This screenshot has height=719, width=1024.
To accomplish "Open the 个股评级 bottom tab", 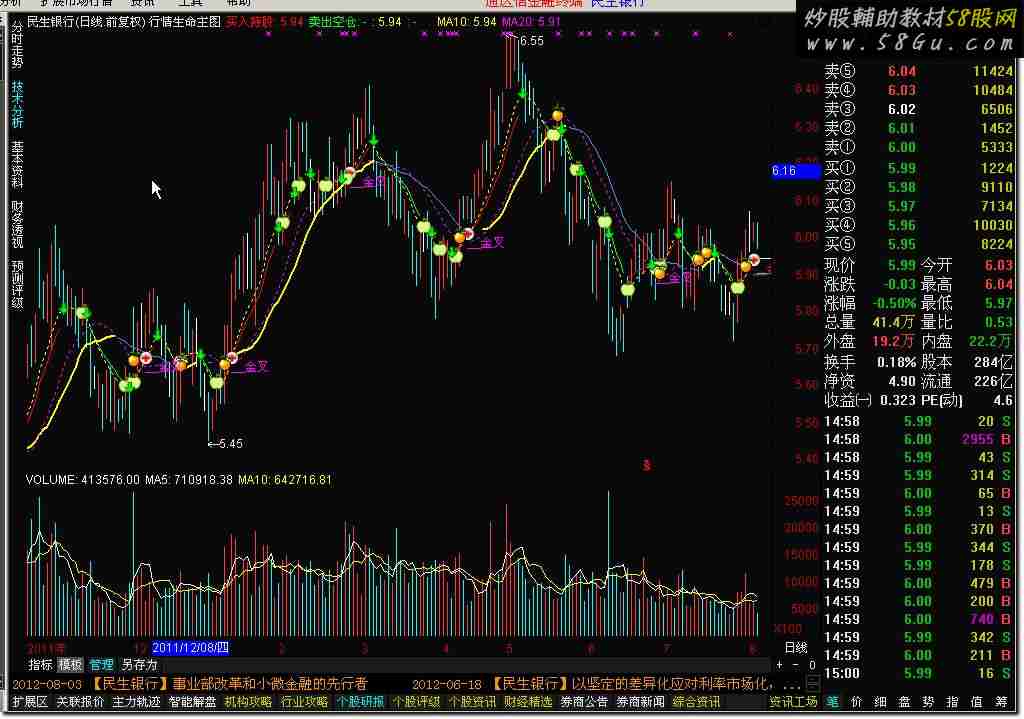I will tap(416, 702).
